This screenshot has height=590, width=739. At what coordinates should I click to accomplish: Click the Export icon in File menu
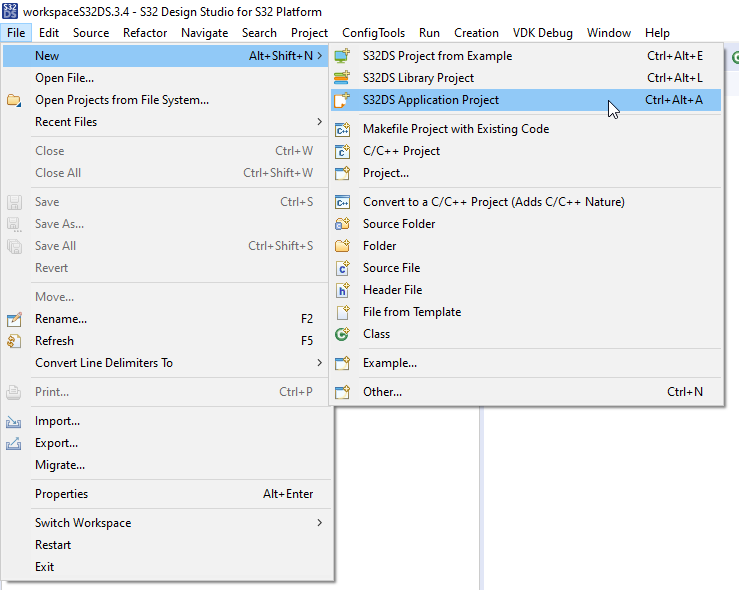(x=14, y=443)
